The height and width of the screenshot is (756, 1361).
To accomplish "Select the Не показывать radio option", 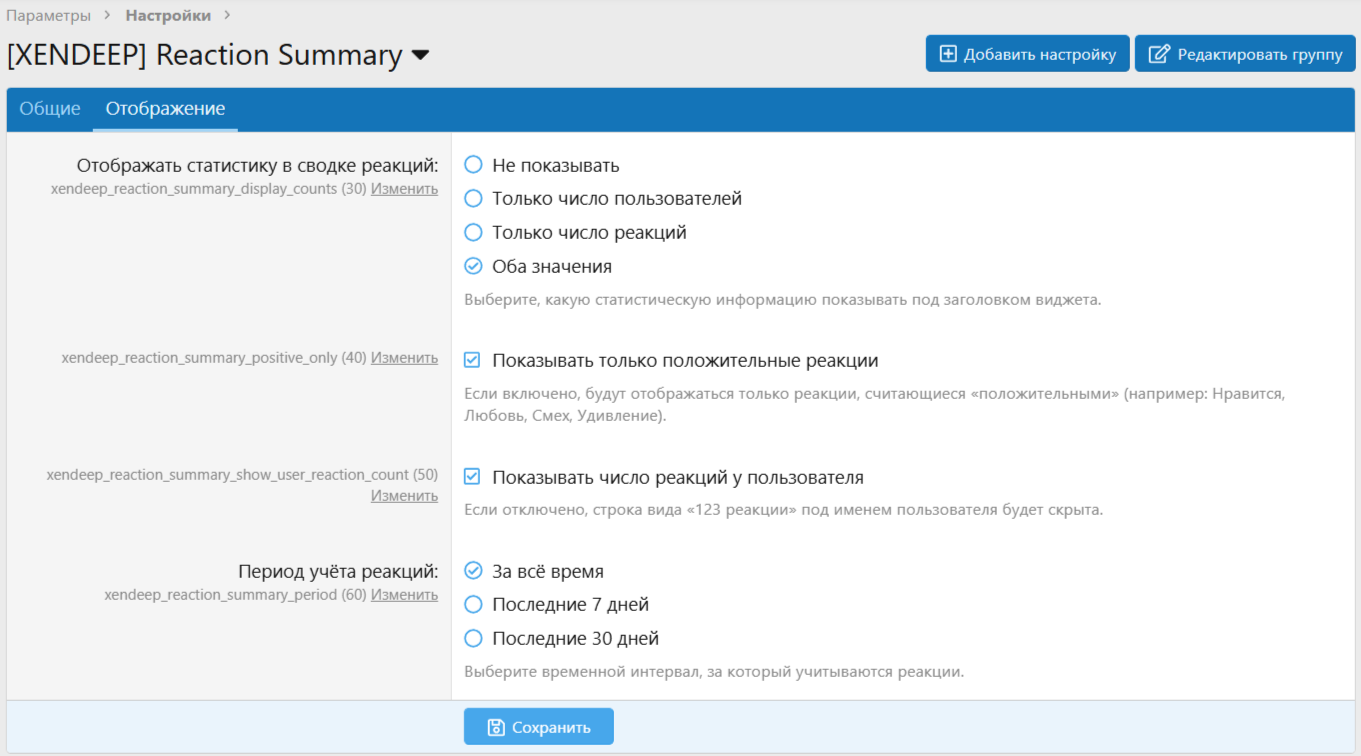I will 474,165.
